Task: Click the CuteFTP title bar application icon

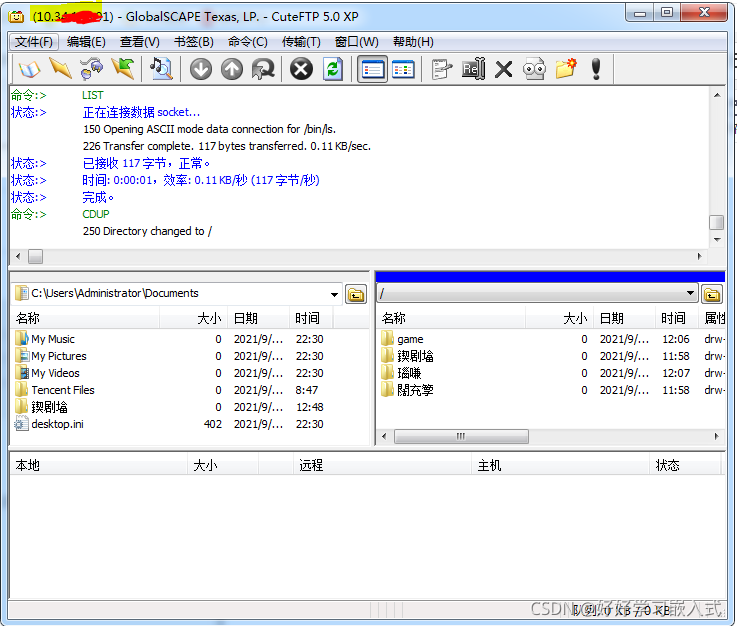Action: pos(16,16)
